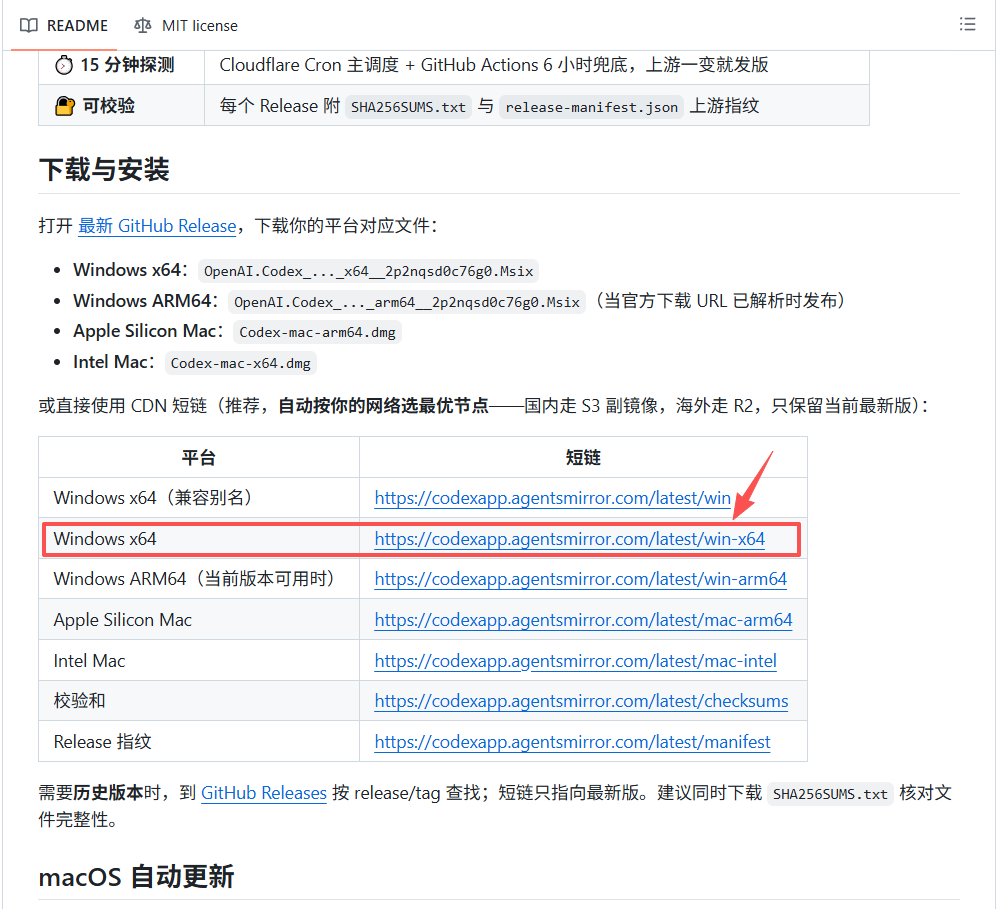Open the latest/win-arm64 short link
This screenshot has width=998, height=909.
(x=580, y=579)
